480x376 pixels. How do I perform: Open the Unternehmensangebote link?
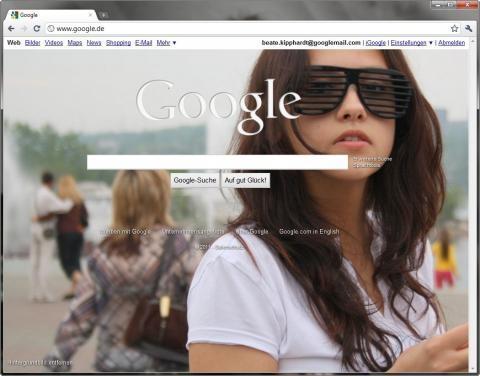193,231
